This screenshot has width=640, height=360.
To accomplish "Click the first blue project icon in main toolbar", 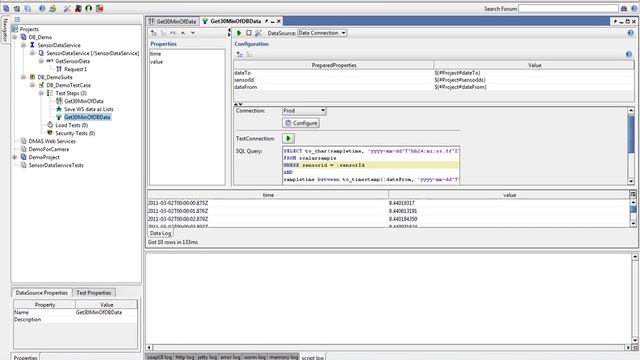I will click(x=6, y=8).
